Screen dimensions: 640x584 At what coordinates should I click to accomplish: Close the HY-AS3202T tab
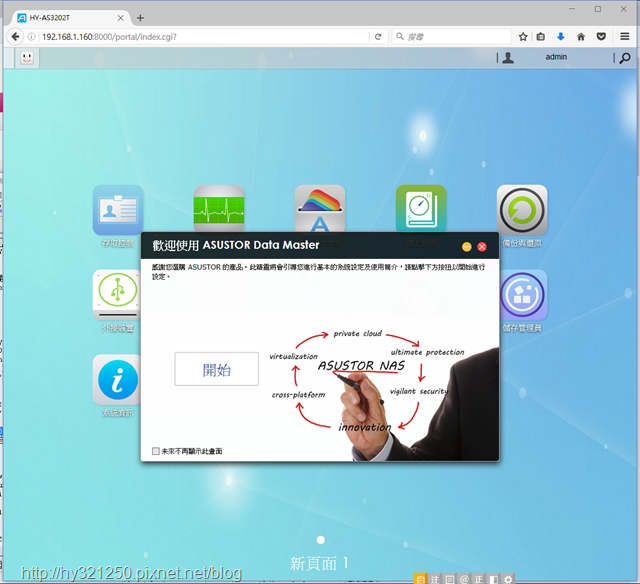click(120, 18)
